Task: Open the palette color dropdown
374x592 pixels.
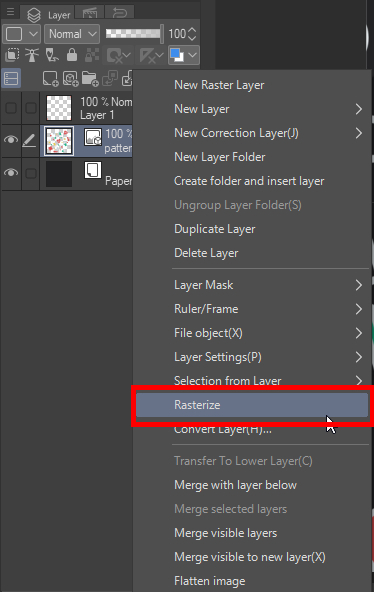Action: point(21,34)
